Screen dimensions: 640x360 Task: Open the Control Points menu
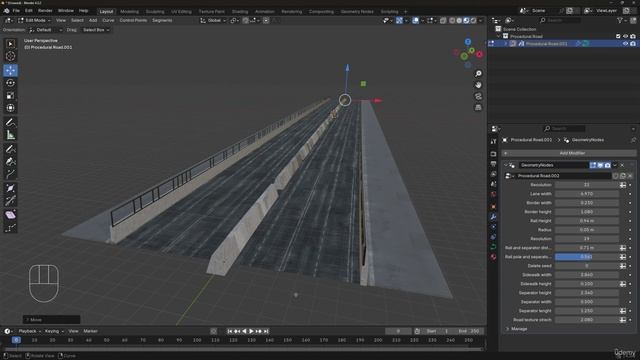pos(133,20)
